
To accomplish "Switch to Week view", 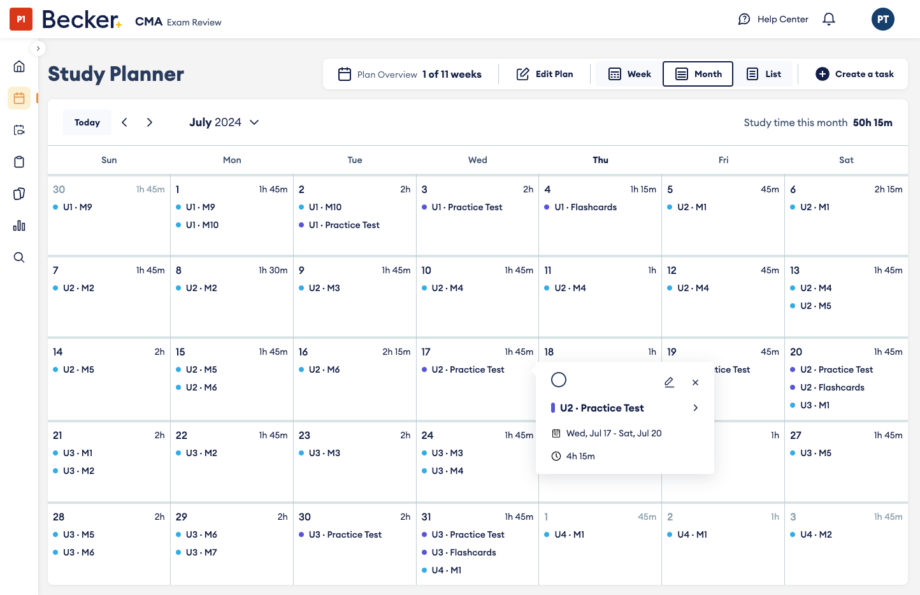I will coord(629,74).
